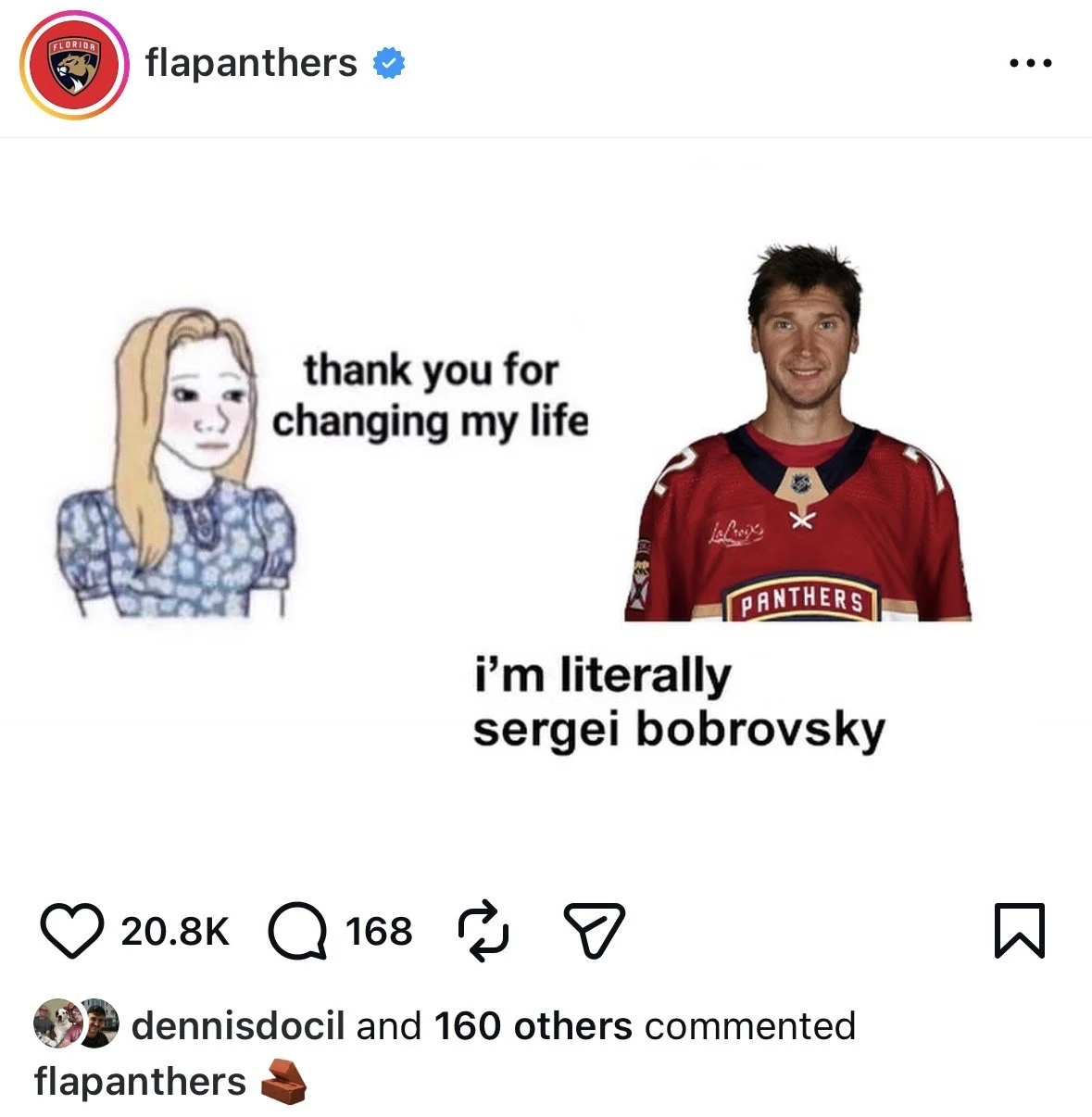View 160 others who commented
This screenshot has width=1092, height=1117.
point(533,1026)
